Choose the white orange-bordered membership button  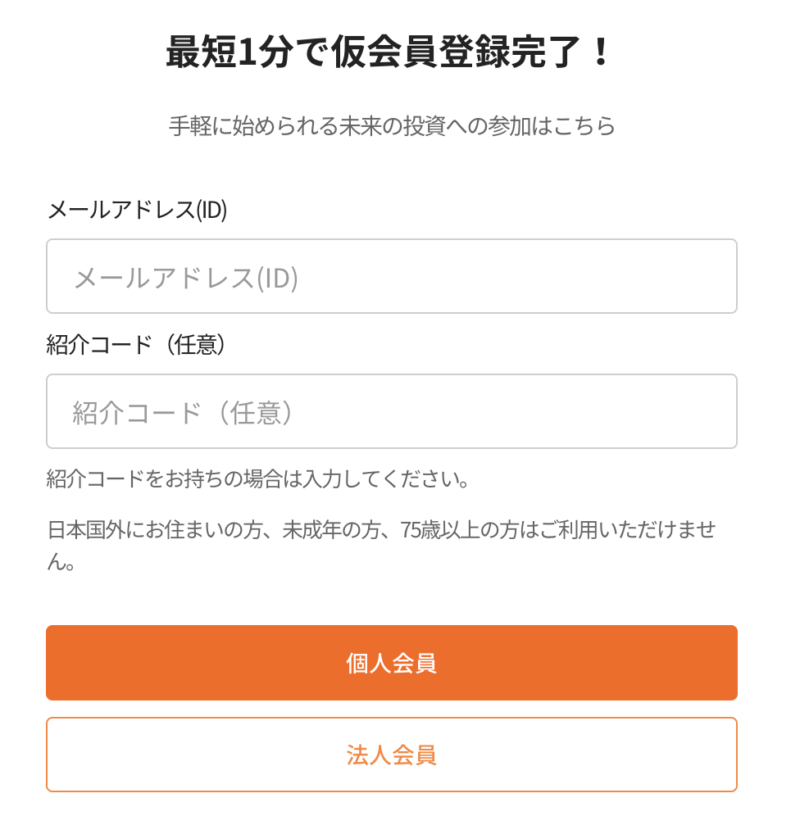(x=391, y=754)
